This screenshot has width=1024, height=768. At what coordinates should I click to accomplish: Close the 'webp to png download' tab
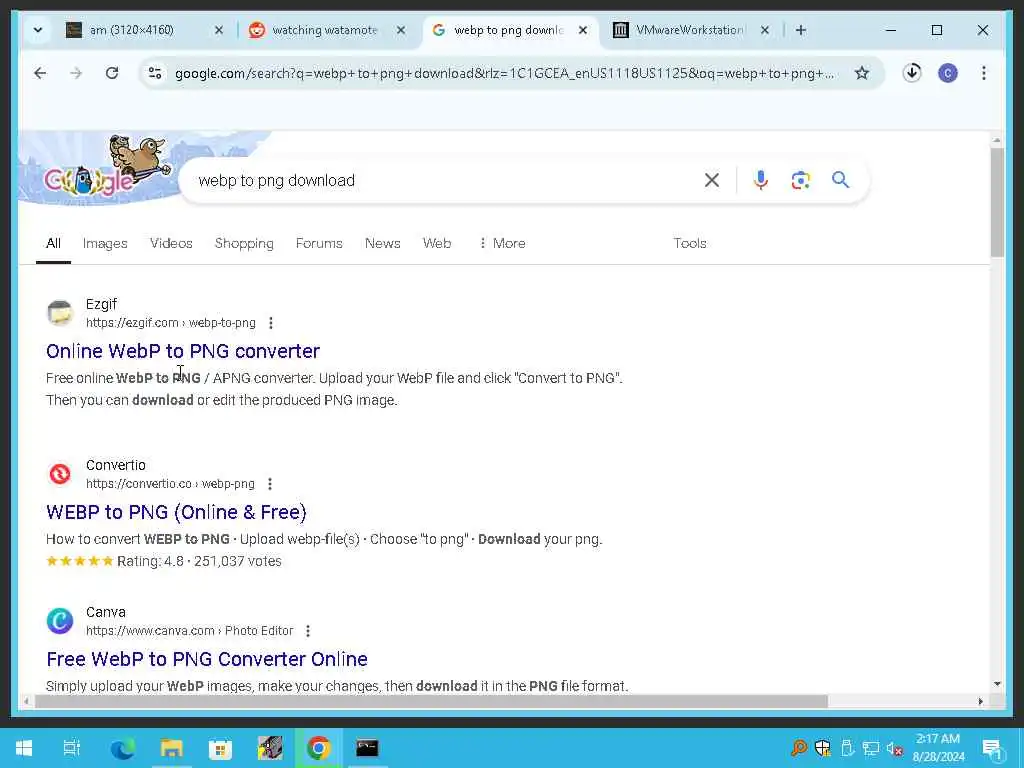pos(583,30)
